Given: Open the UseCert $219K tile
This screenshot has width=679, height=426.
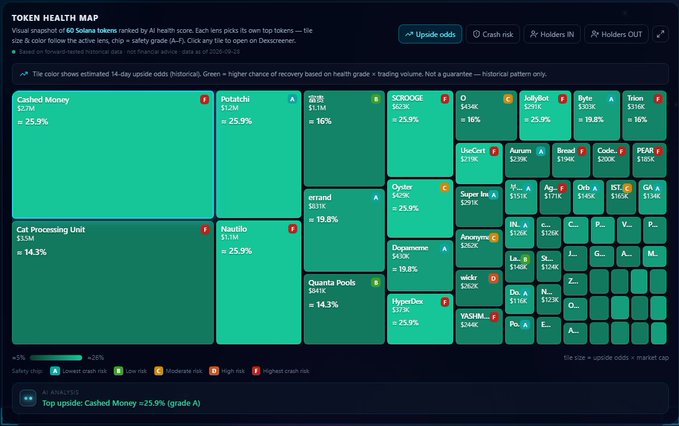Looking at the screenshot, I should tap(479, 163).
